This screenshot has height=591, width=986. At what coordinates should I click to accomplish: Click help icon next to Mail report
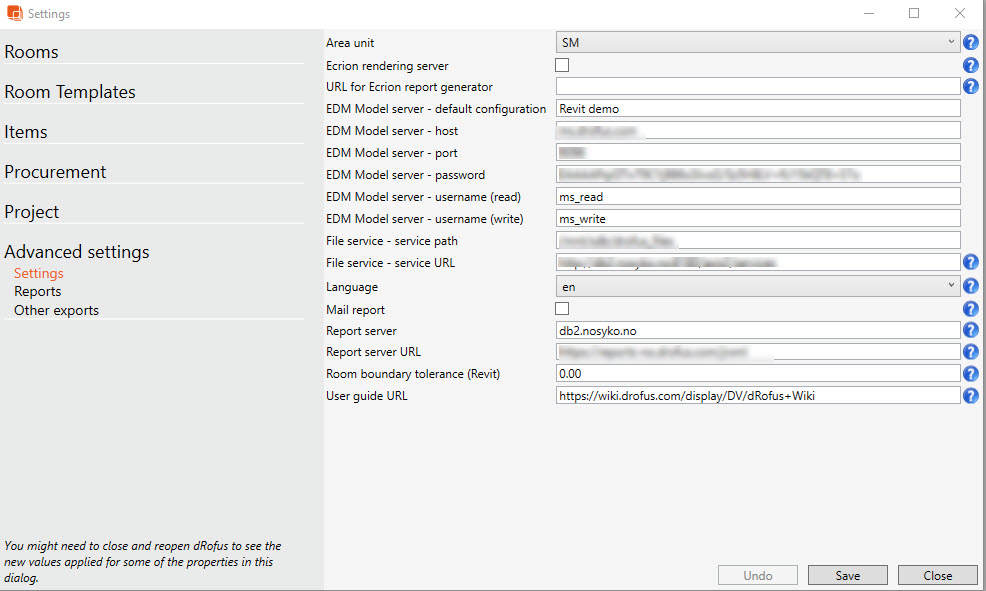(x=970, y=309)
